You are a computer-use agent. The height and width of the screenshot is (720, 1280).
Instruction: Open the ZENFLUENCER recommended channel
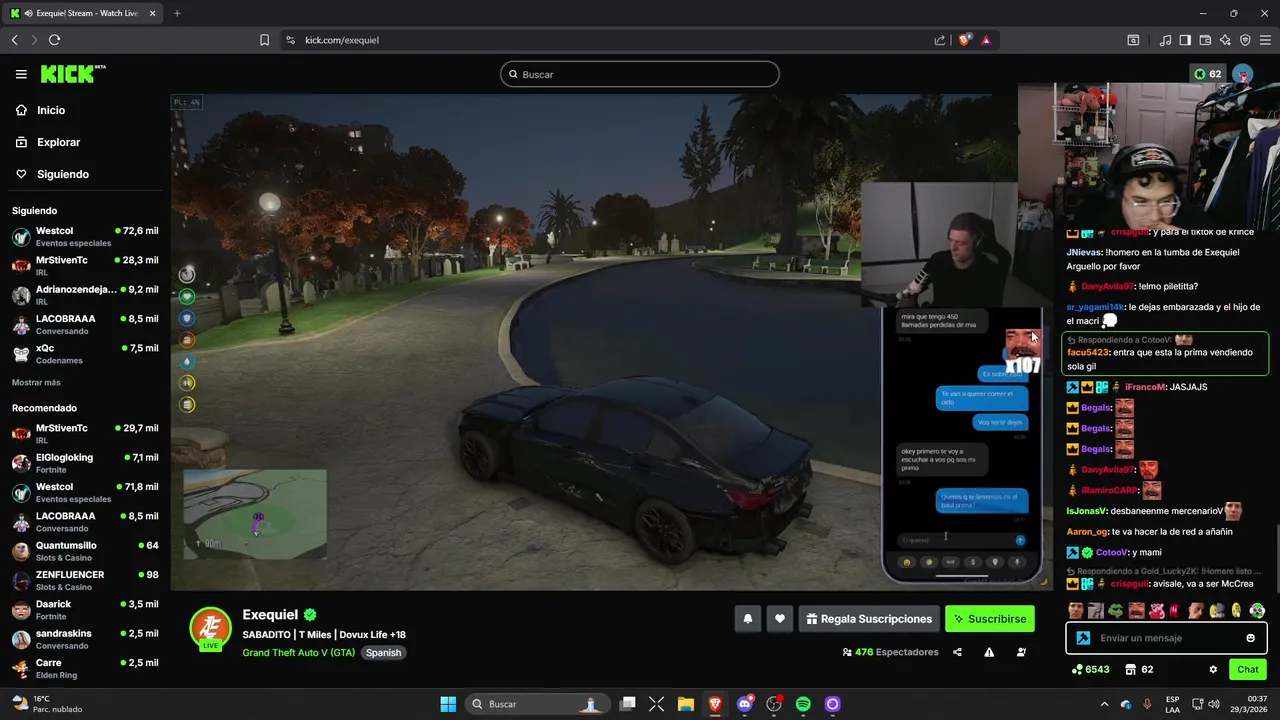pos(84,580)
